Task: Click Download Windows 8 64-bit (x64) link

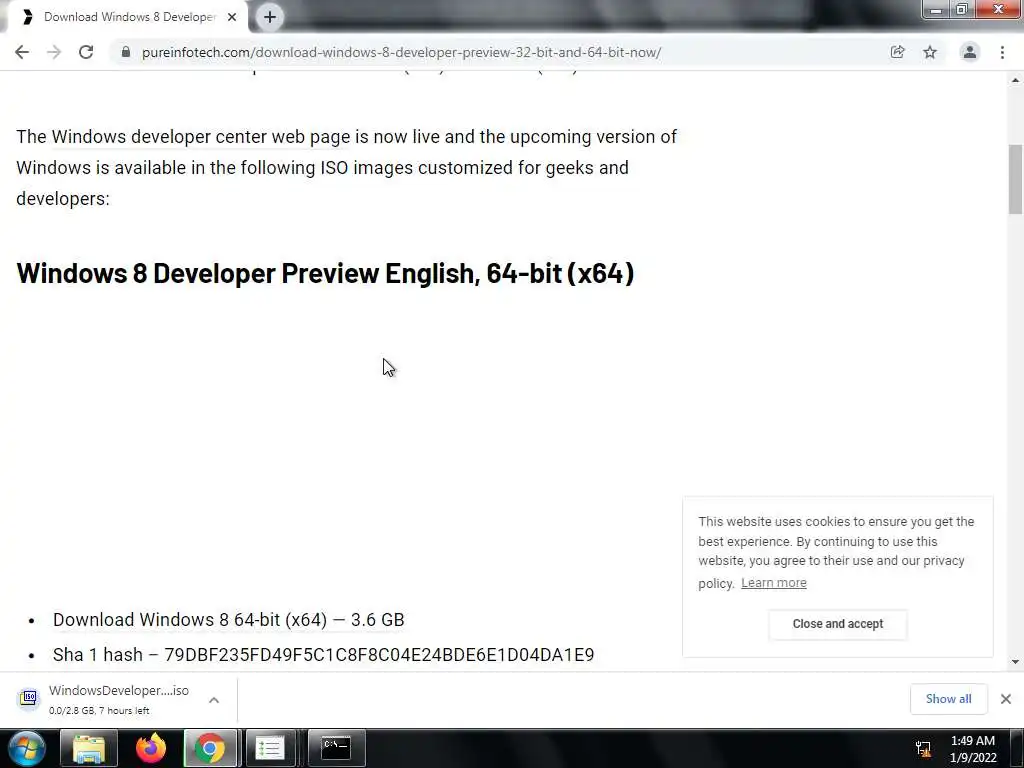Action: 229,620
